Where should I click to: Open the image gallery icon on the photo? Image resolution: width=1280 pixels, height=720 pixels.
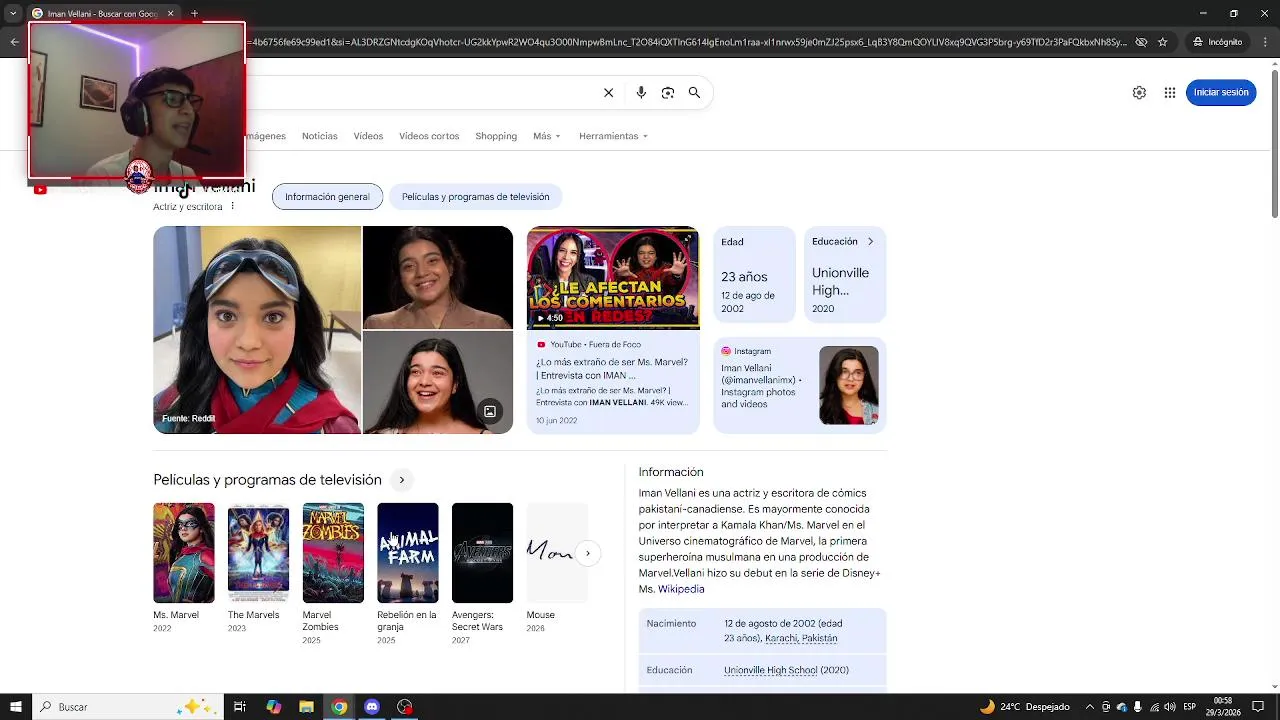pos(490,411)
